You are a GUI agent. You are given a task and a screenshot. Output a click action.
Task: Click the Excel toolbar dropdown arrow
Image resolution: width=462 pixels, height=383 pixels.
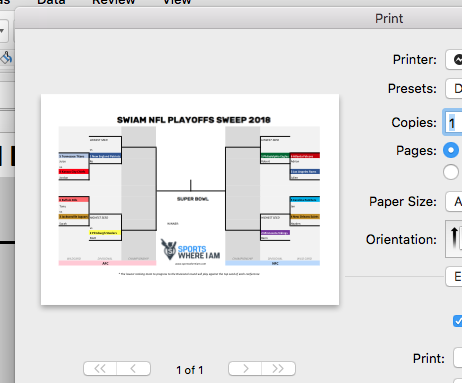tap(2, 31)
